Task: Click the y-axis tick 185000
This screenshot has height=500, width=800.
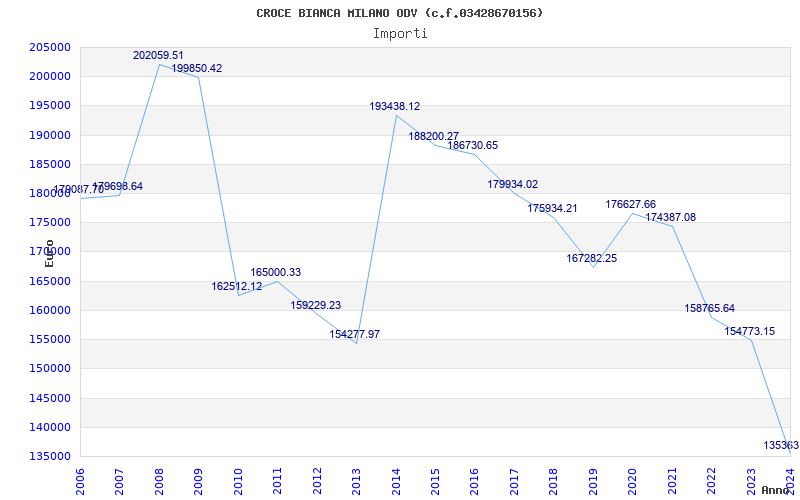Action: [50, 164]
